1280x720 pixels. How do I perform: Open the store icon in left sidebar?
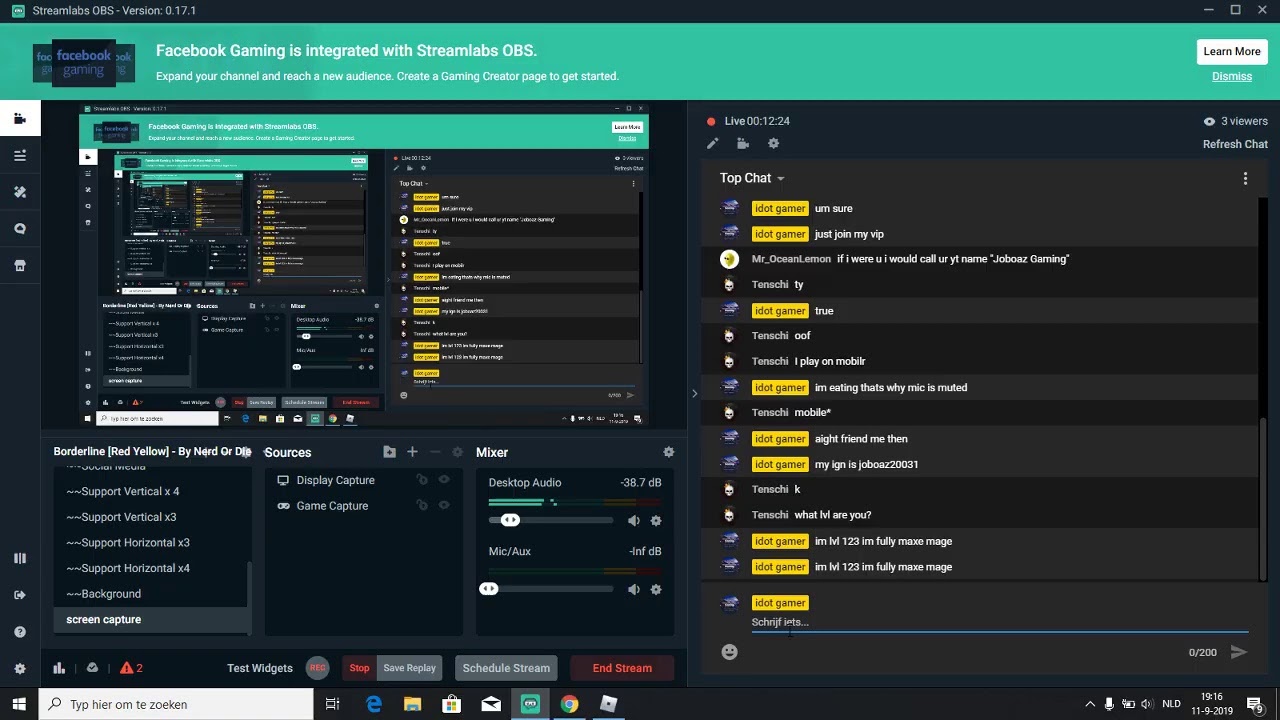(x=20, y=265)
